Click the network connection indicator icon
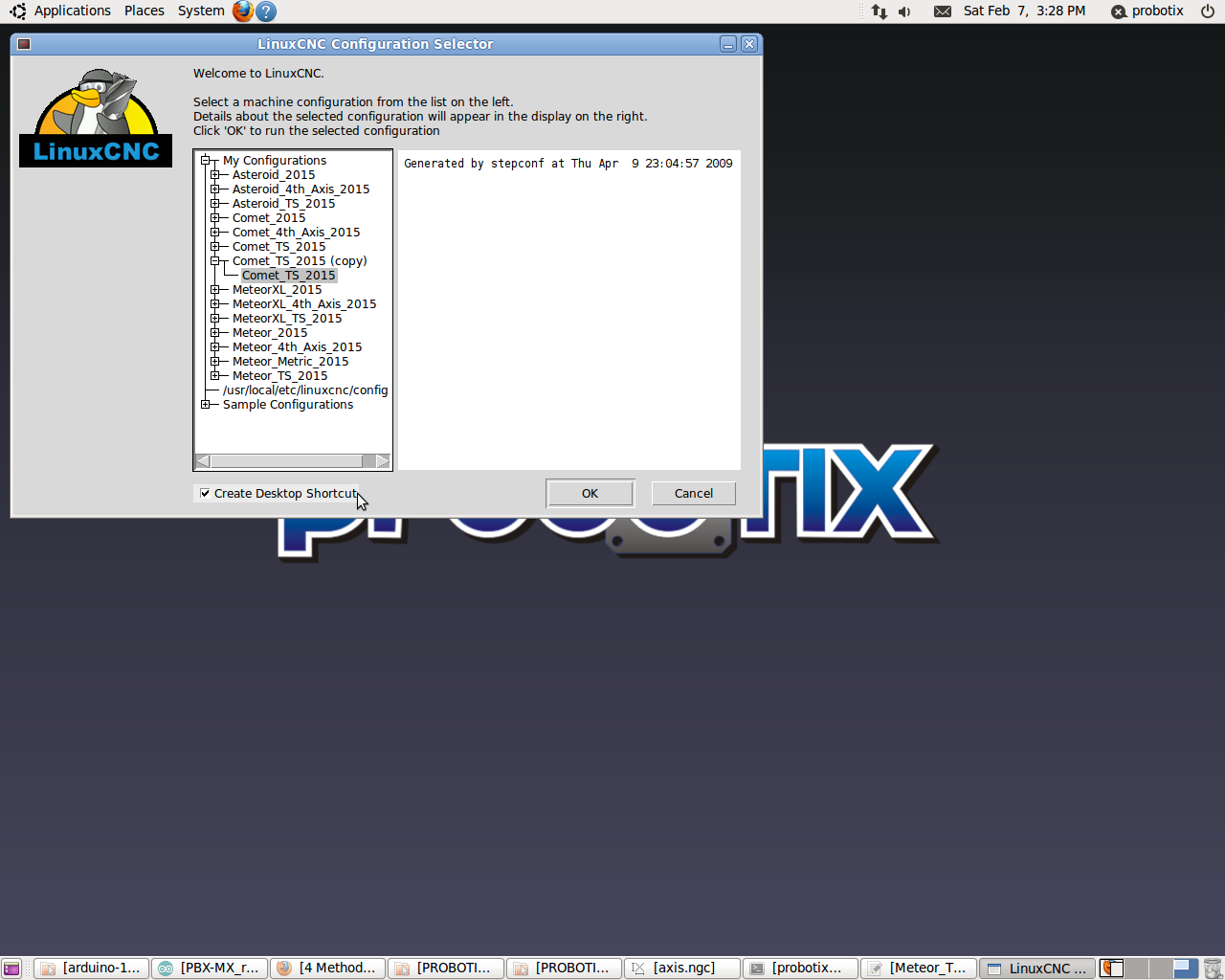Screen dimensions: 1225x980 [x=879, y=11]
